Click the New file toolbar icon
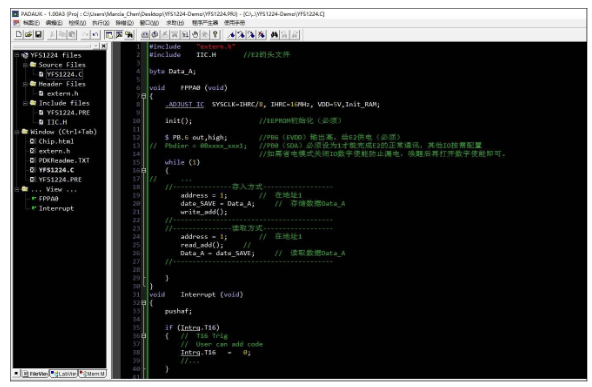The image size is (592, 387). coord(18,35)
